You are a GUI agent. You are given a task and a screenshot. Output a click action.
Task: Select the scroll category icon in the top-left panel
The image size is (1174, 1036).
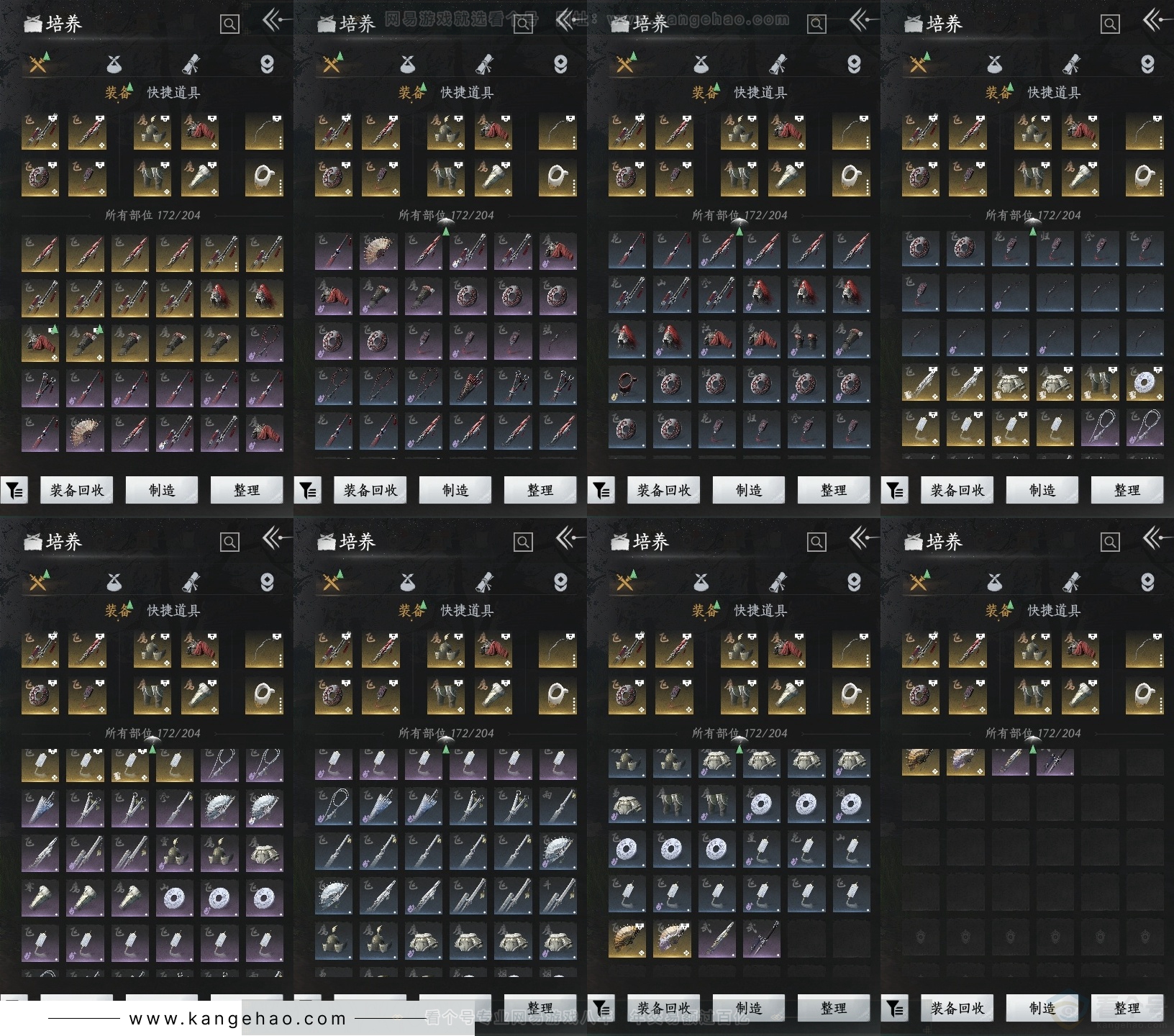[x=191, y=65]
